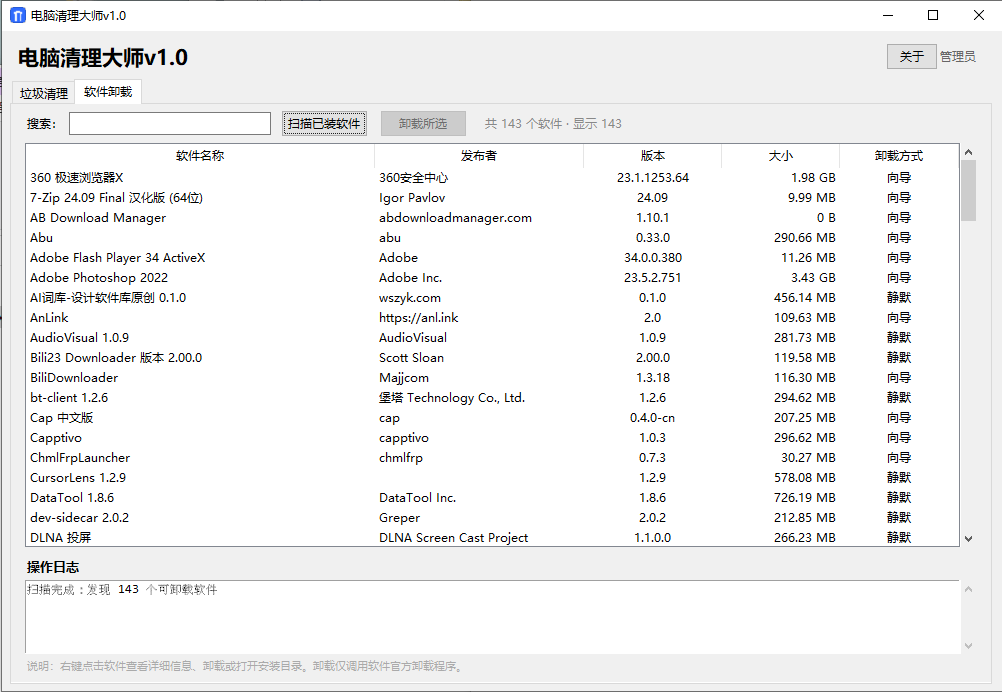Click publisher wszyk.com
The image size is (1002, 692).
coord(410,298)
